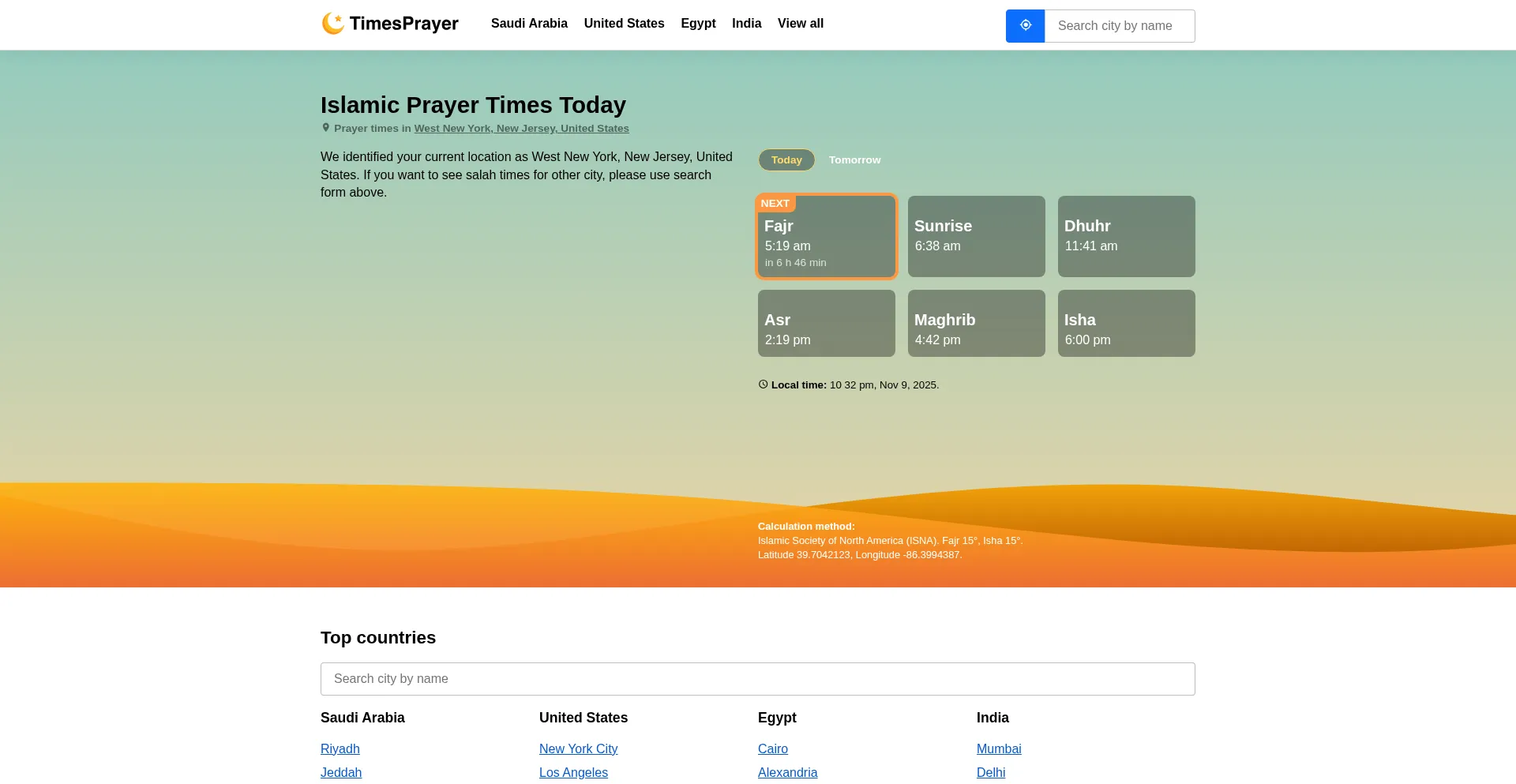
Task: Click the clock icon beside Local time
Action: click(x=763, y=384)
